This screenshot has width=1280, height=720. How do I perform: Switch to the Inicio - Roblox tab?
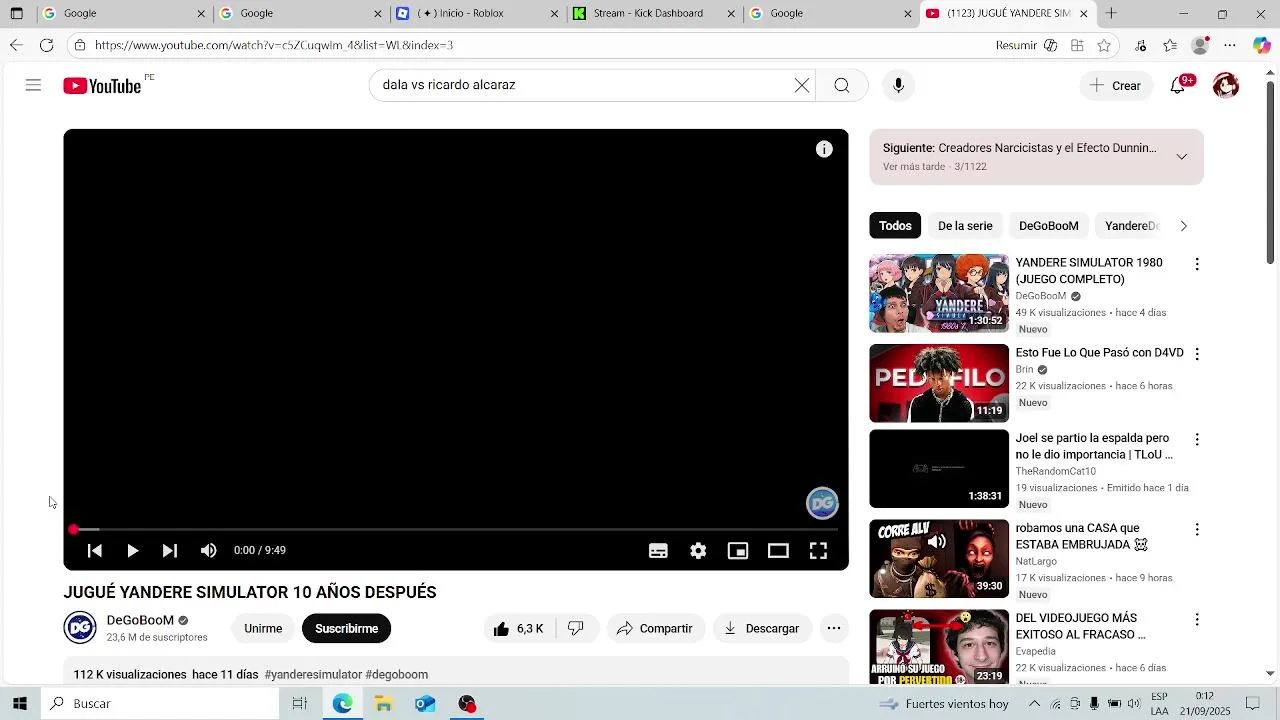tap(478, 13)
